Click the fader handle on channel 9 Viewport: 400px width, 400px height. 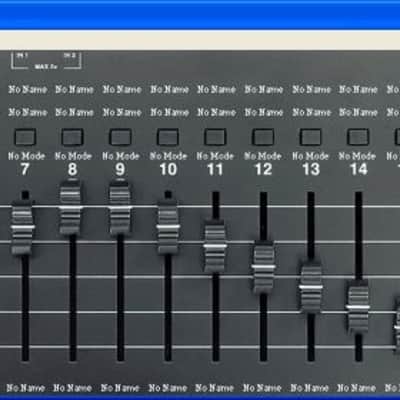coord(120,207)
